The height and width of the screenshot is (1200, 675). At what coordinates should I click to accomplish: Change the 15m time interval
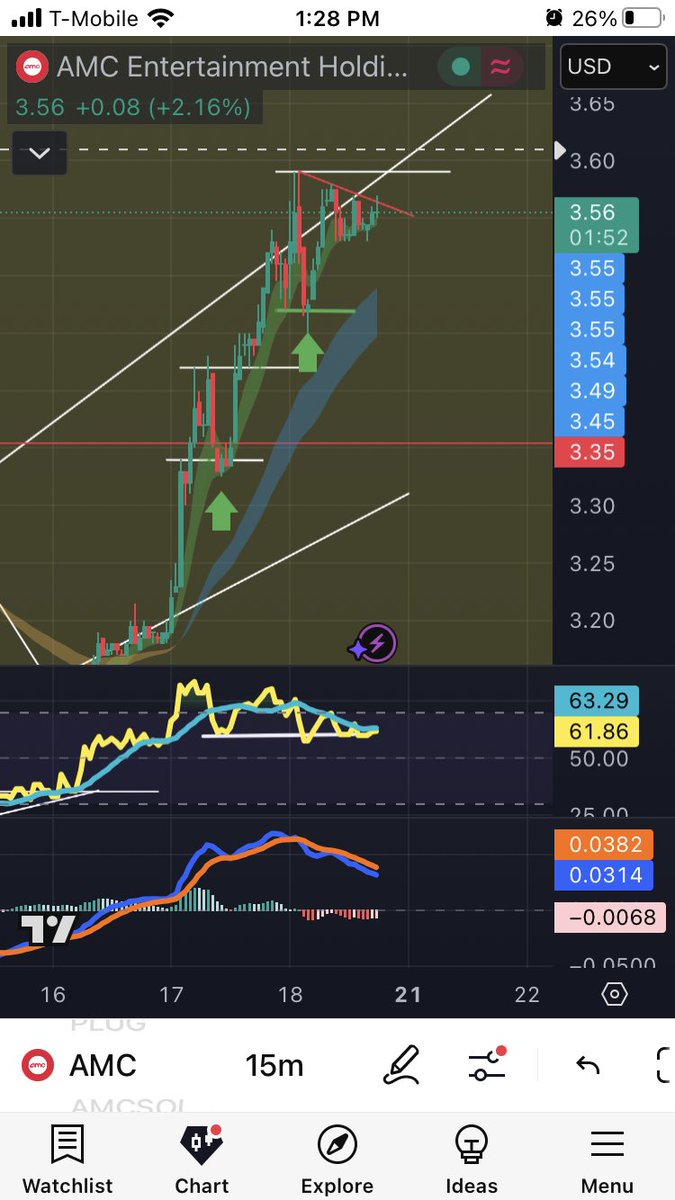pos(274,1066)
